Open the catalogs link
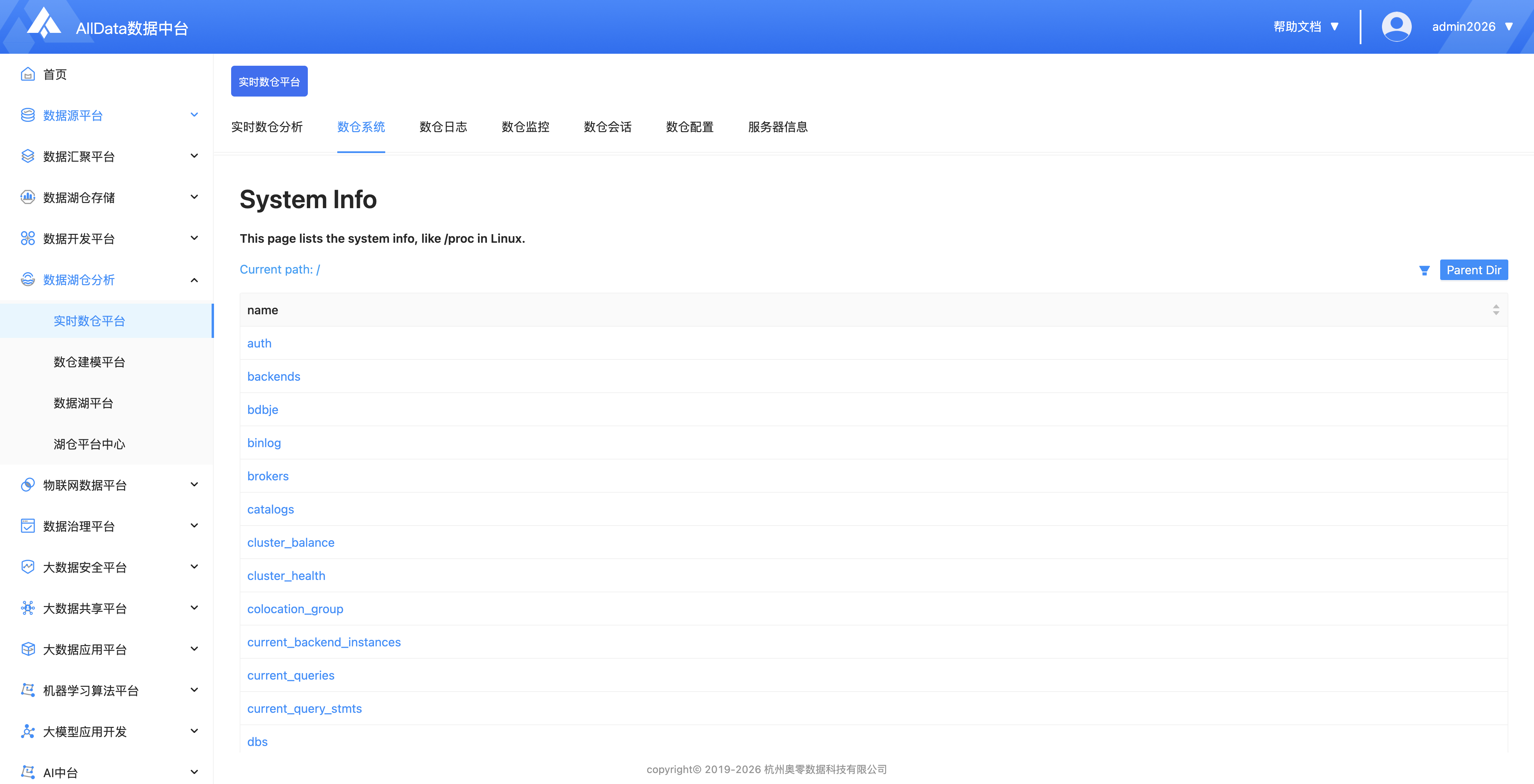This screenshot has height=784, width=1534. [271, 509]
